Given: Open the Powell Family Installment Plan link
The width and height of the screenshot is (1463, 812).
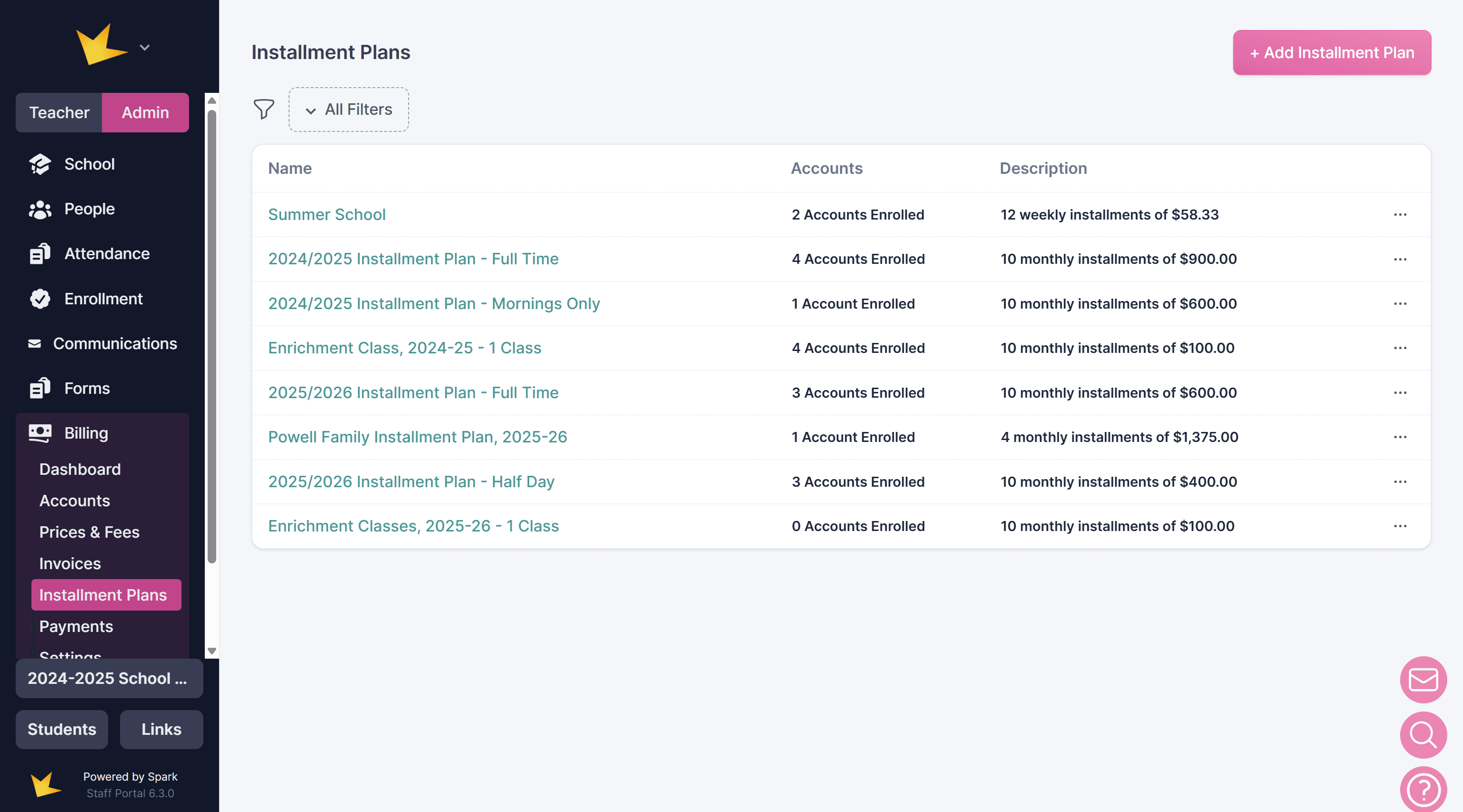Looking at the screenshot, I should (x=418, y=437).
